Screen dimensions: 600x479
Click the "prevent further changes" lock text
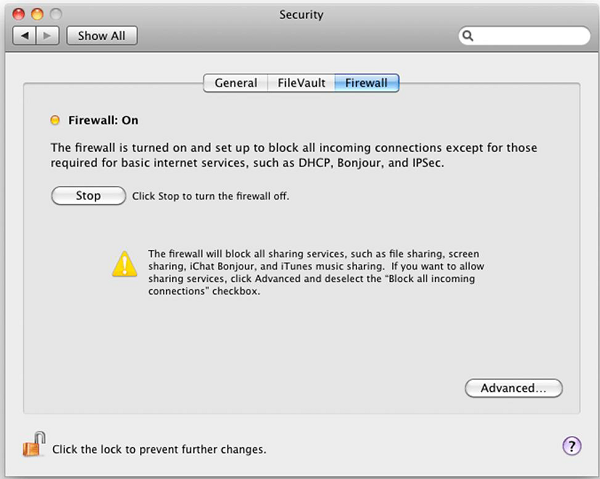pyautogui.click(x=159, y=450)
